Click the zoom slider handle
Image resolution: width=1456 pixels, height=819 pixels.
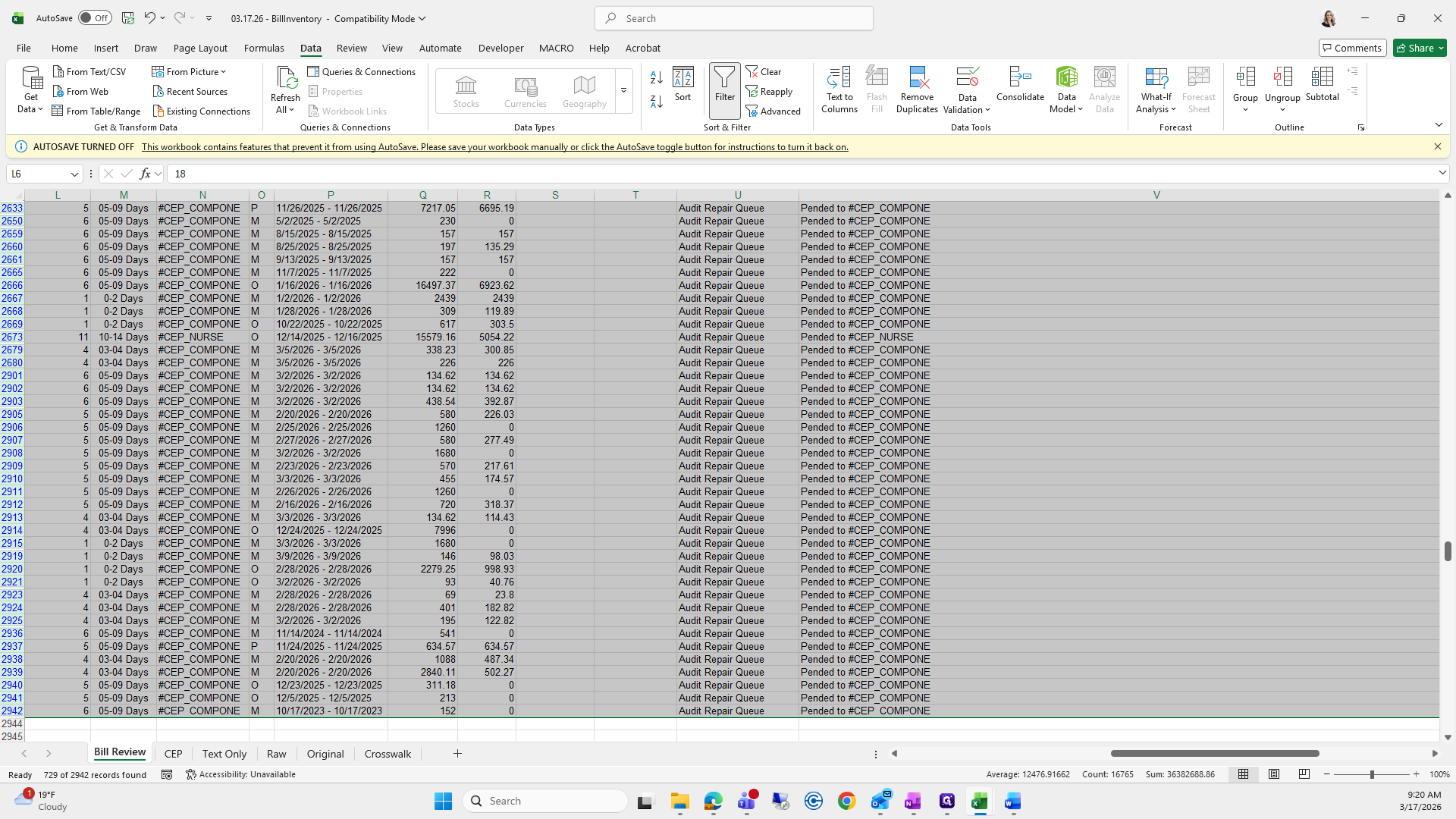(1371, 774)
